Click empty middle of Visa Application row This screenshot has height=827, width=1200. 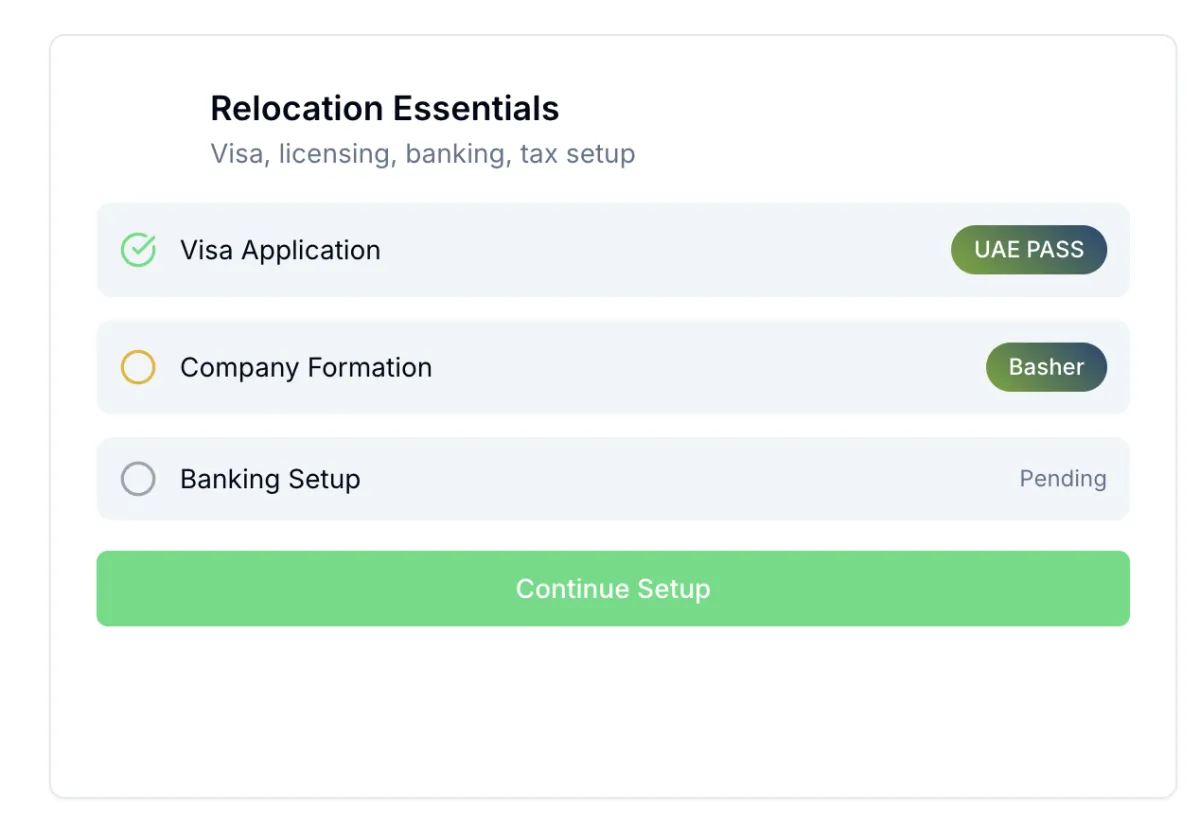pyautogui.click(x=660, y=250)
